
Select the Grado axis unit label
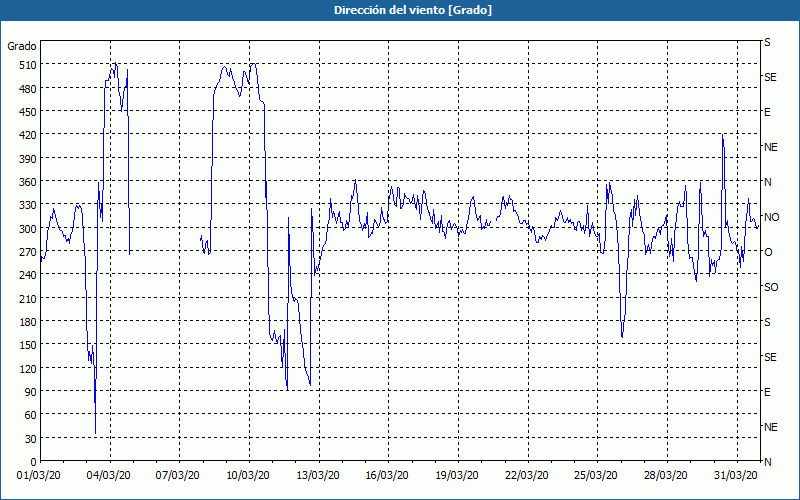22,46
